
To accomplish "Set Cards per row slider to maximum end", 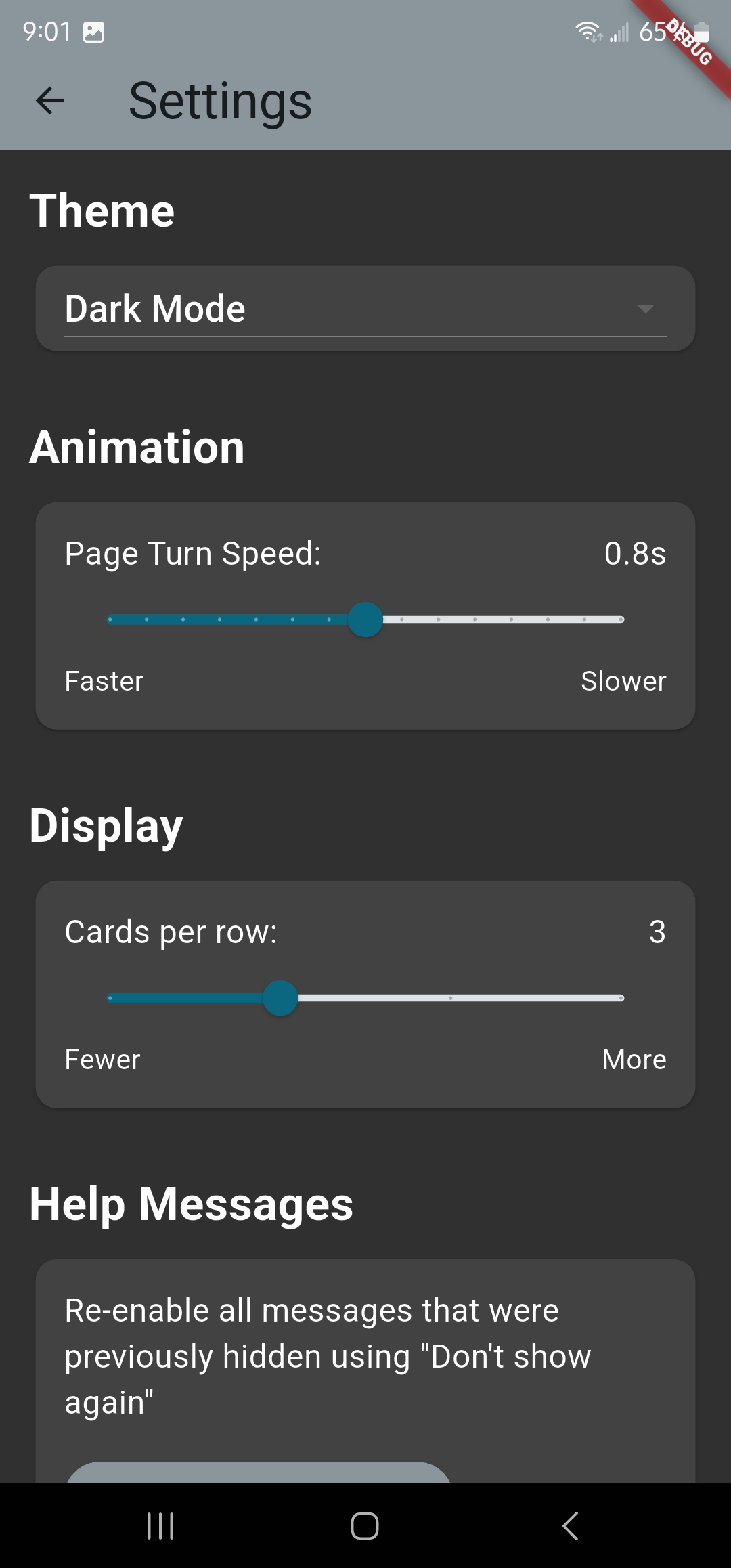I will click(x=621, y=998).
